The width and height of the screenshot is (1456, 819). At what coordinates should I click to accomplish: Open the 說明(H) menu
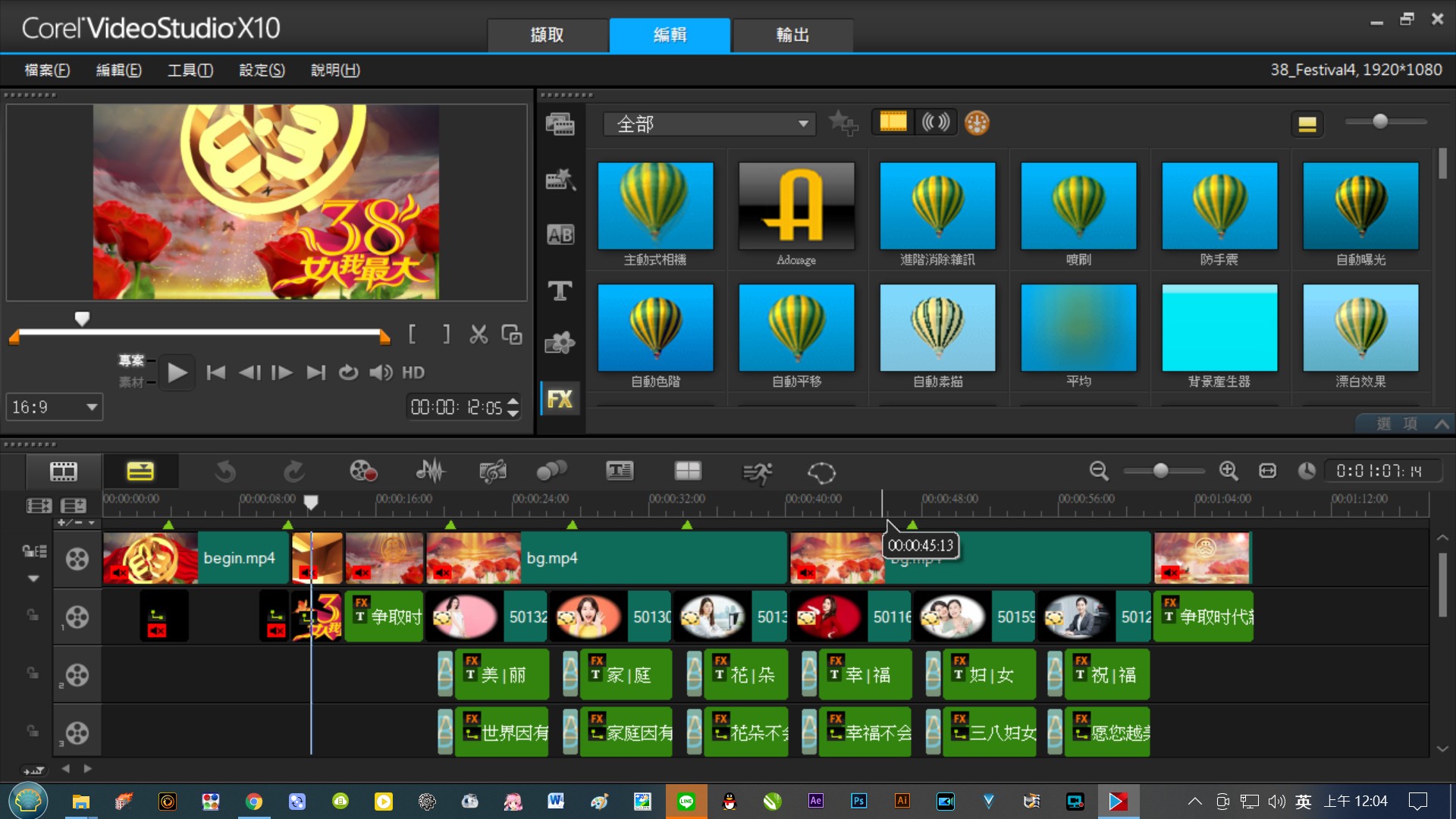tap(335, 70)
